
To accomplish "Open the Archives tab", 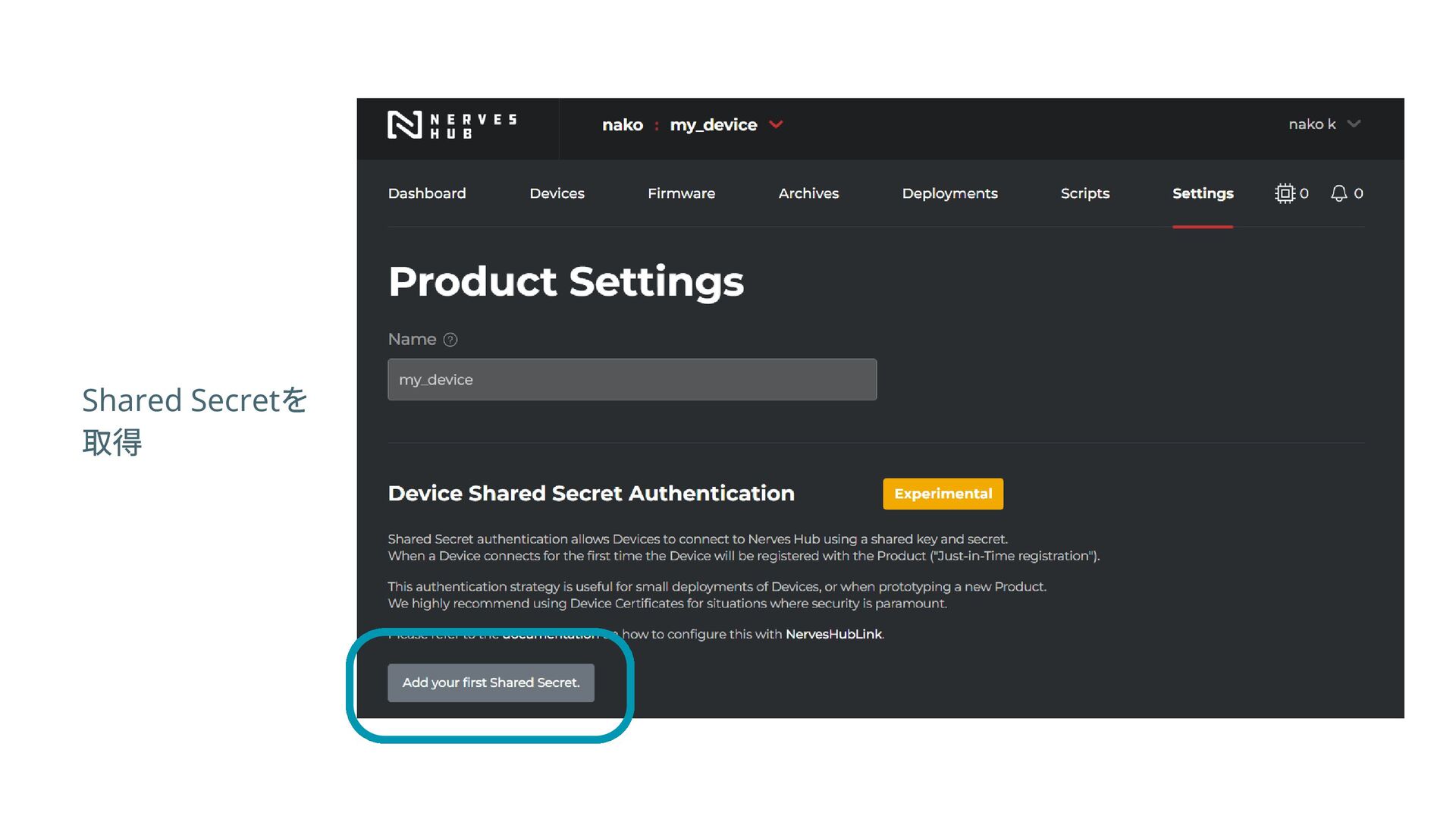I will tap(808, 193).
